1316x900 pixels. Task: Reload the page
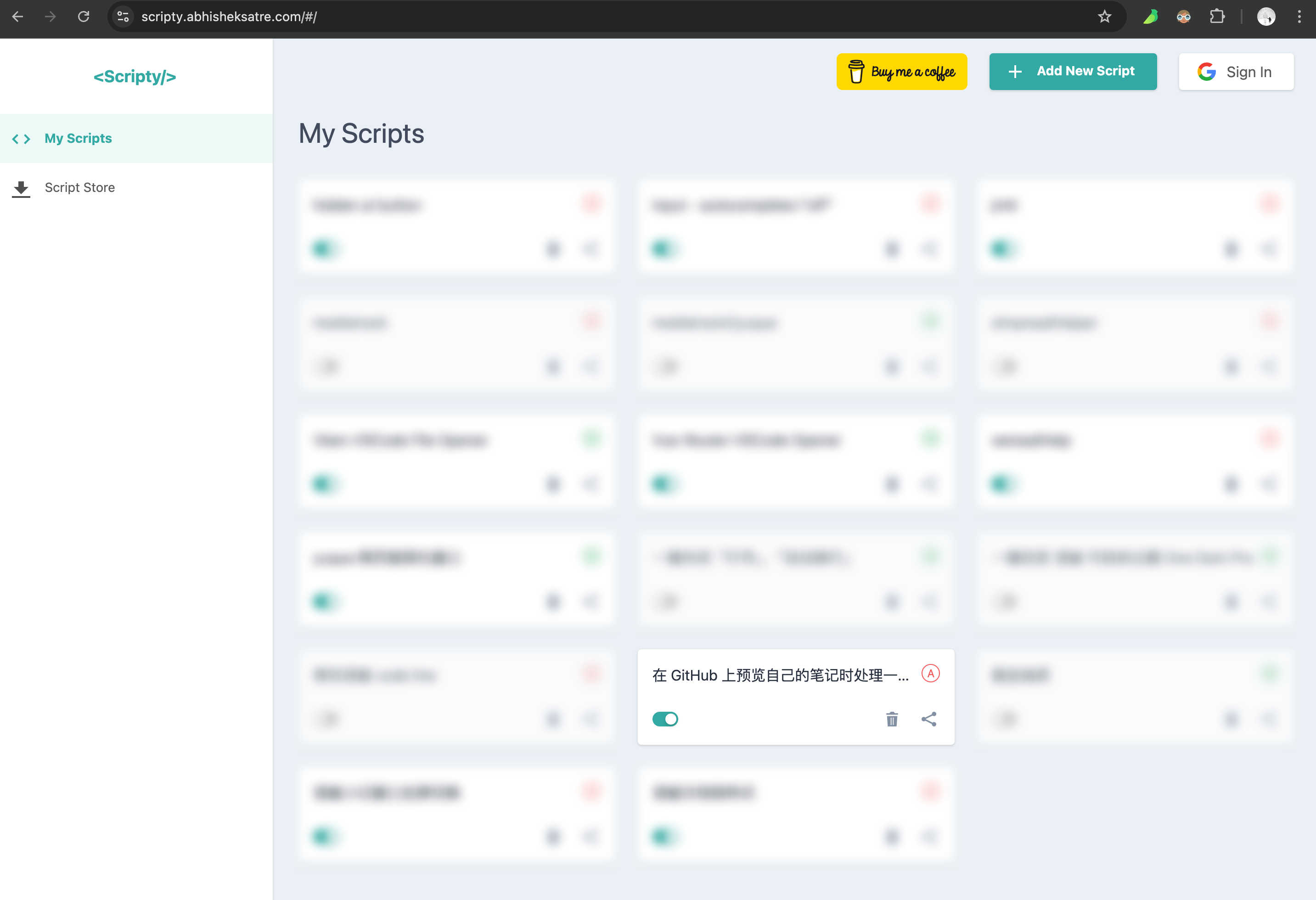click(83, 17)
